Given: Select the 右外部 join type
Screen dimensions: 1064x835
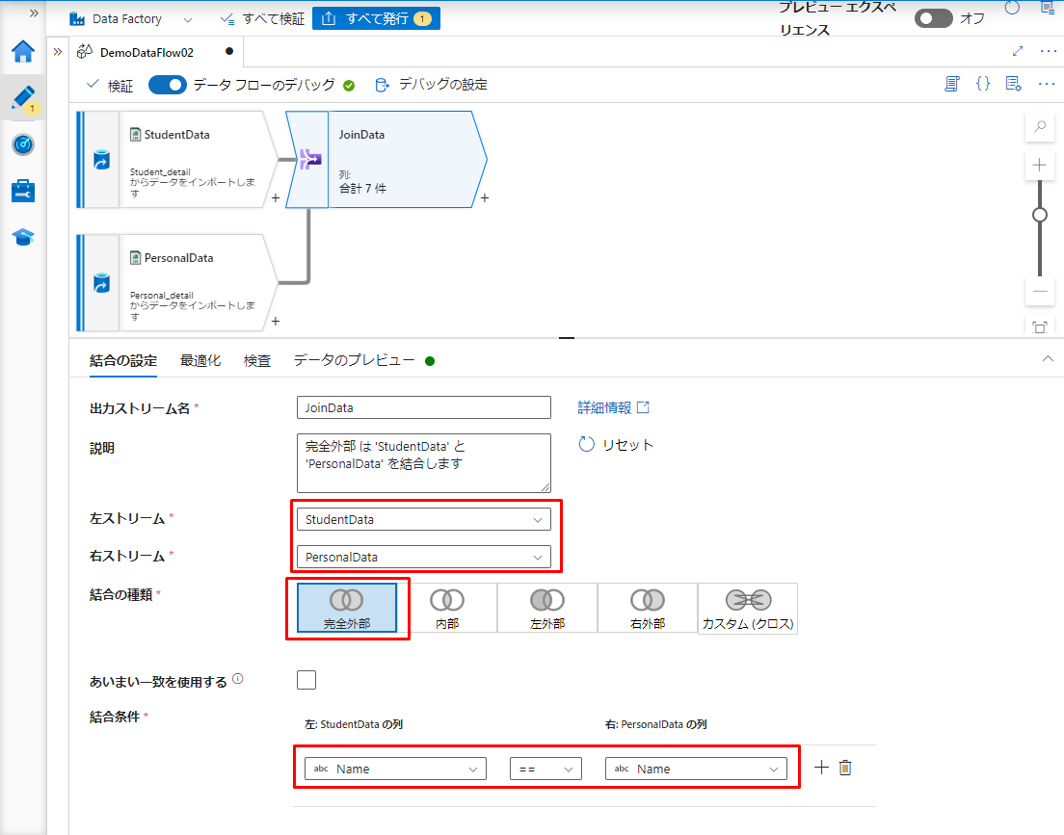Looking at the screenshot, I should pyautogui.click(x=647, y=608).
